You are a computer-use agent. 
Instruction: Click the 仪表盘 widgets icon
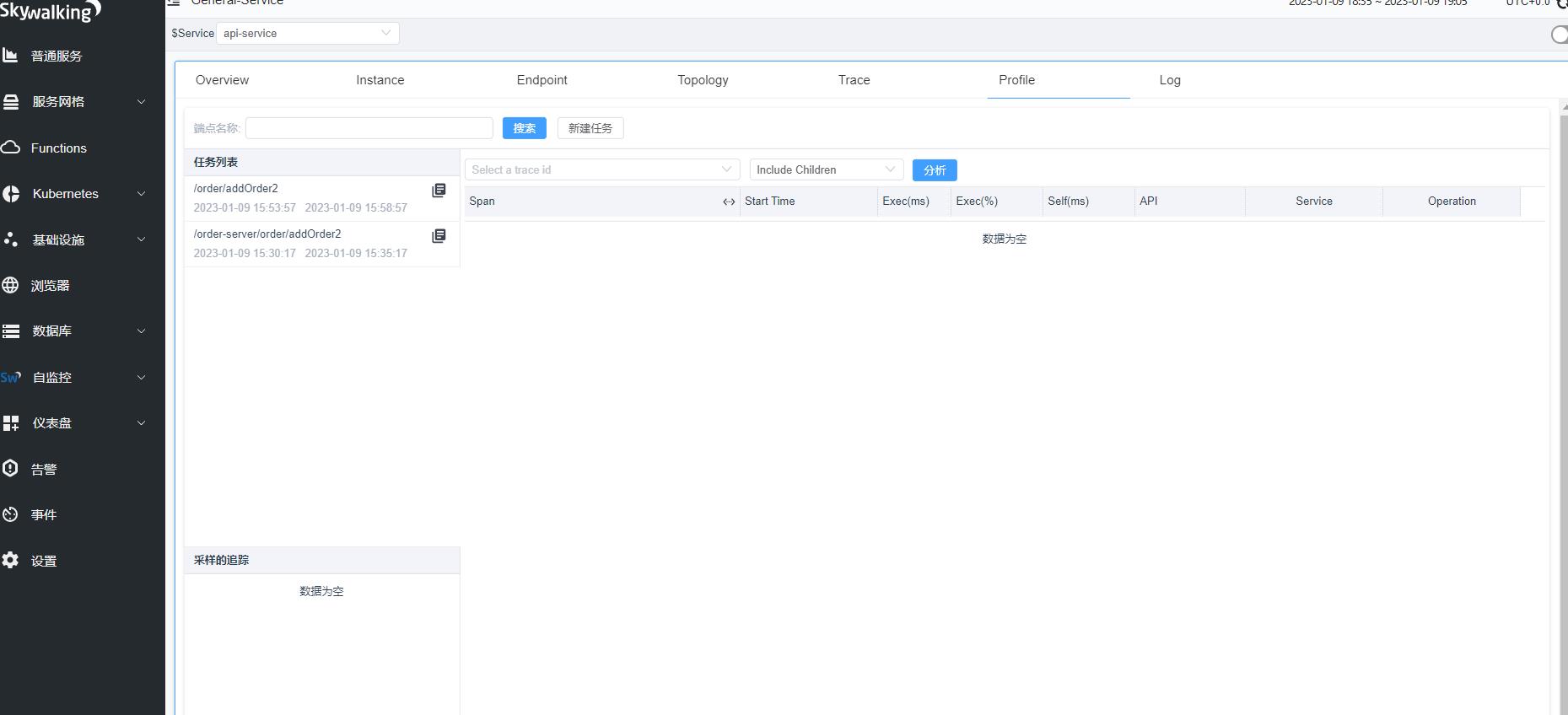click(x=11, y=423)
